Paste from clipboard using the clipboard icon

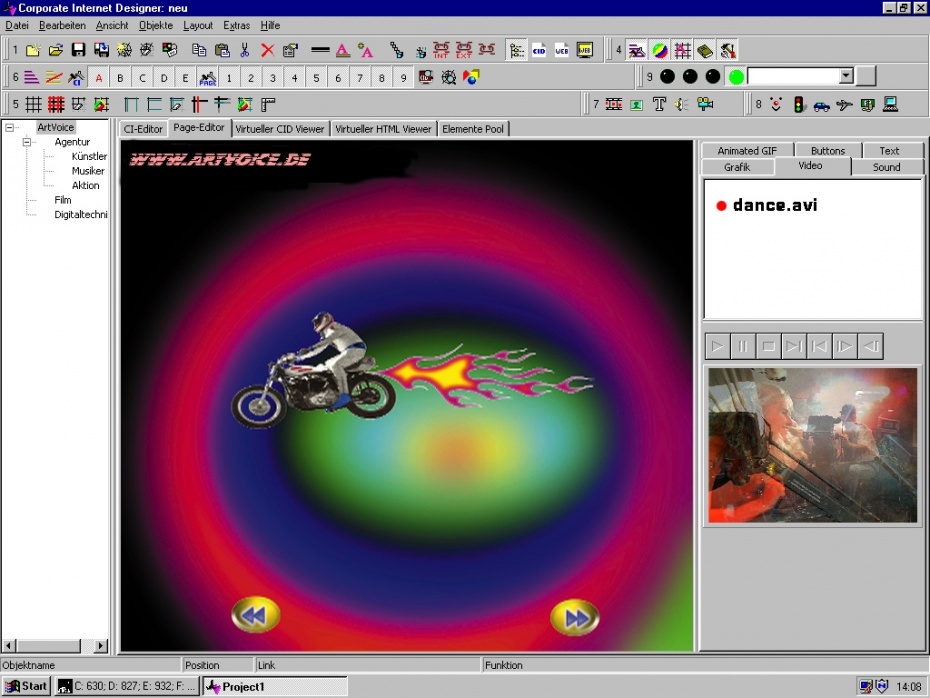222,50
